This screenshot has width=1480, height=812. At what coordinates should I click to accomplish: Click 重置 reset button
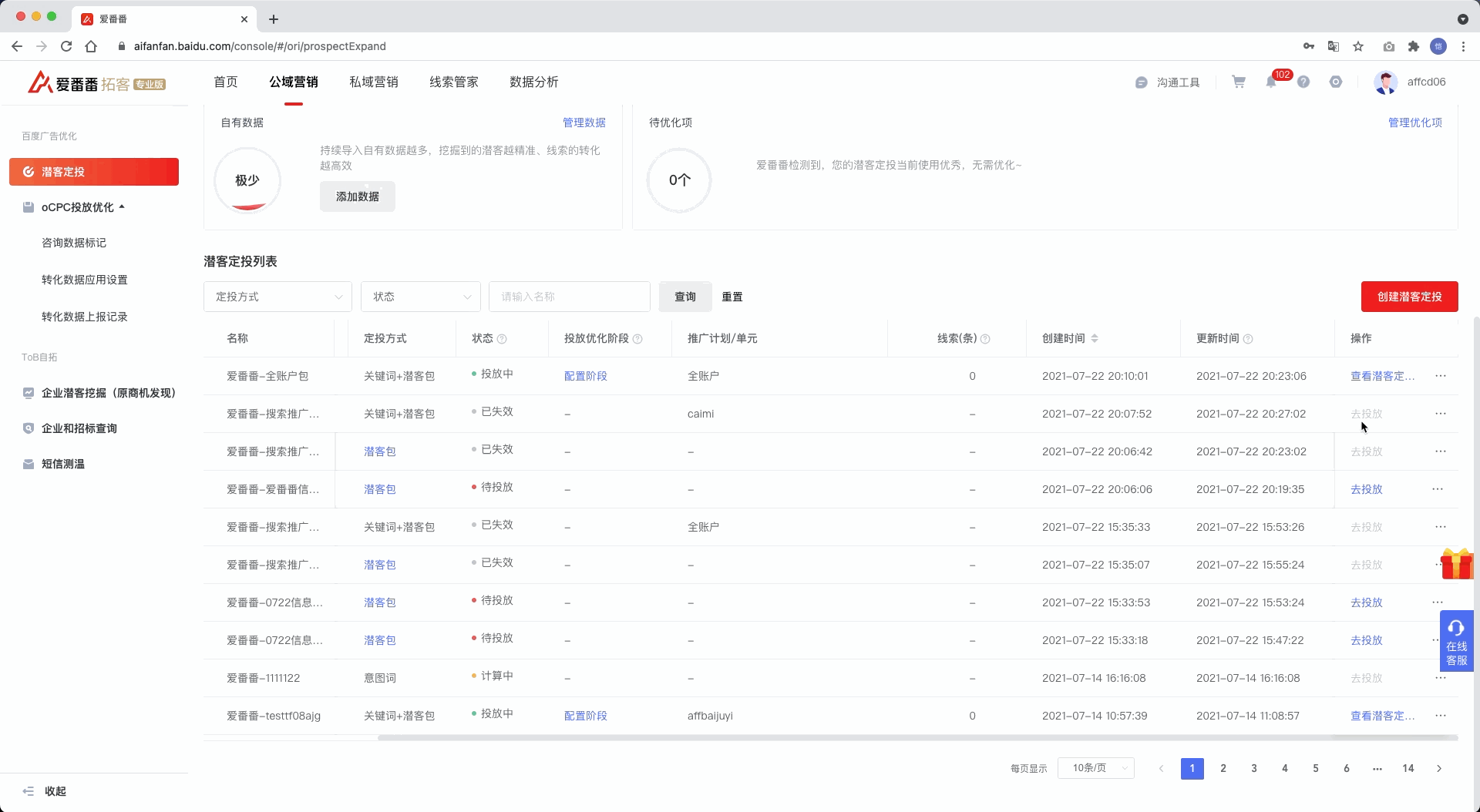coord(732,297)
